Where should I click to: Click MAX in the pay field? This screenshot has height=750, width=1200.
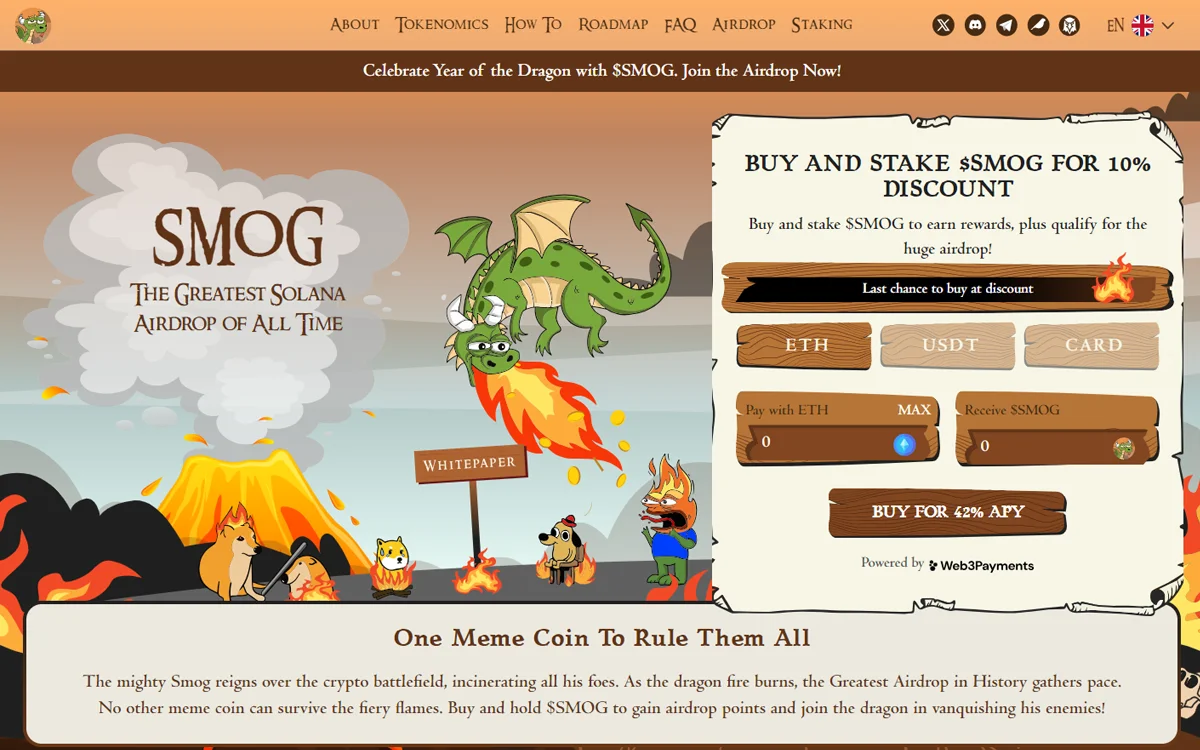click(914, 410)
